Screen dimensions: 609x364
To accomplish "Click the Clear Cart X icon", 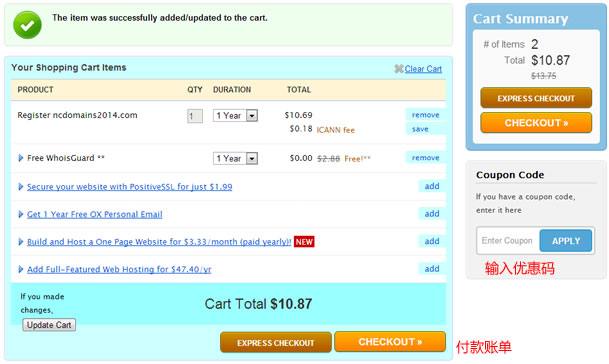I will point(399,69).
